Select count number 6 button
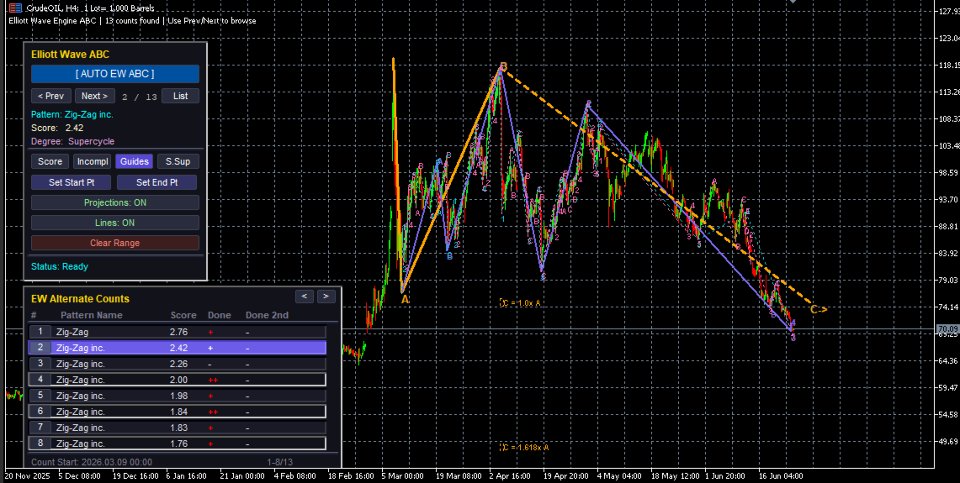This screenshot has height=483, width=960. pyautogui.click(x=40, y=411)
